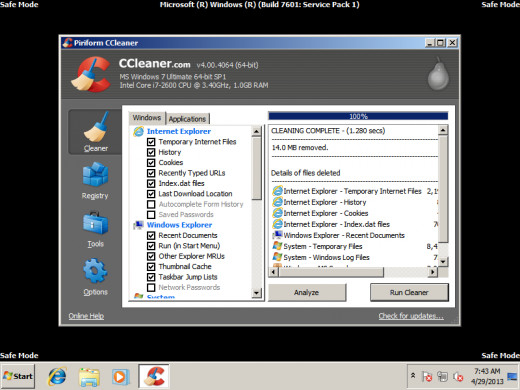Enable Saved Passwords checkbox
This screenshot has width=520, height=390.
[151, 215]
